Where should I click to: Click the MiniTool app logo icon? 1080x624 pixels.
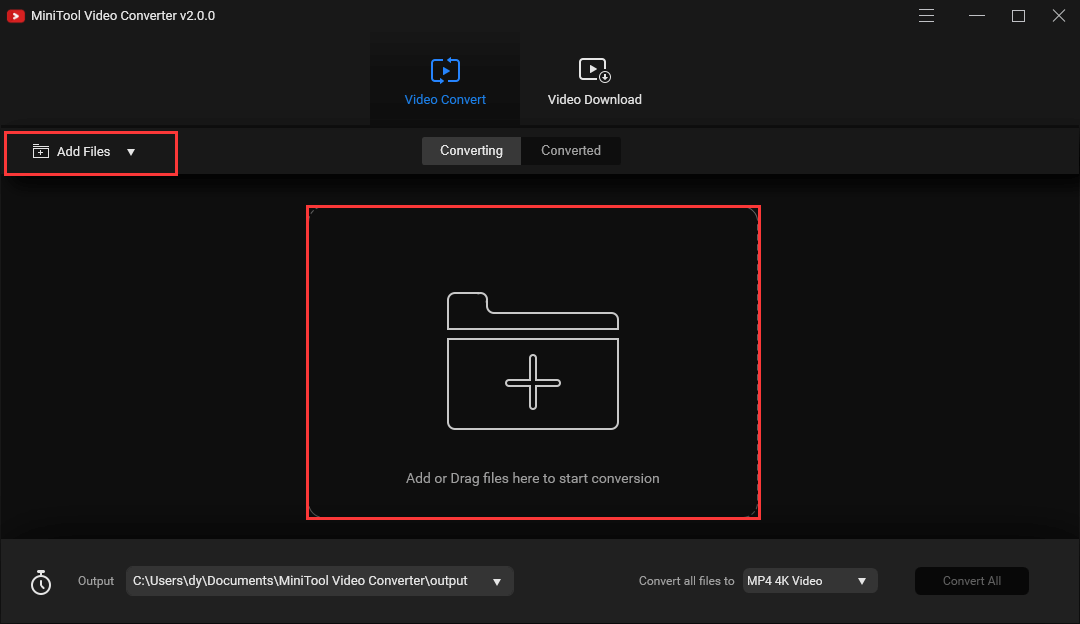(x=16, y=16)
